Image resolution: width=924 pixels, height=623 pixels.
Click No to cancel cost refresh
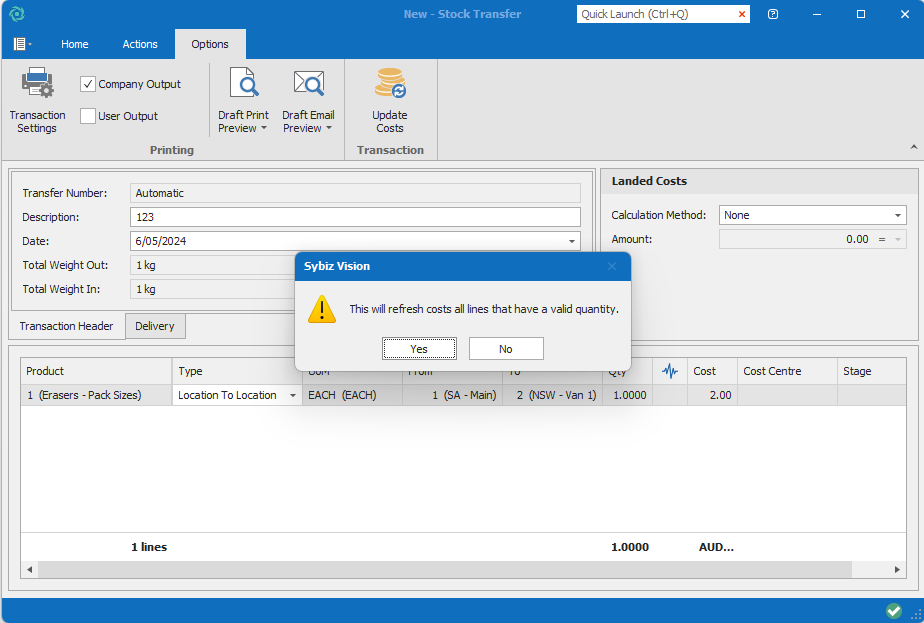click(506, 348)
